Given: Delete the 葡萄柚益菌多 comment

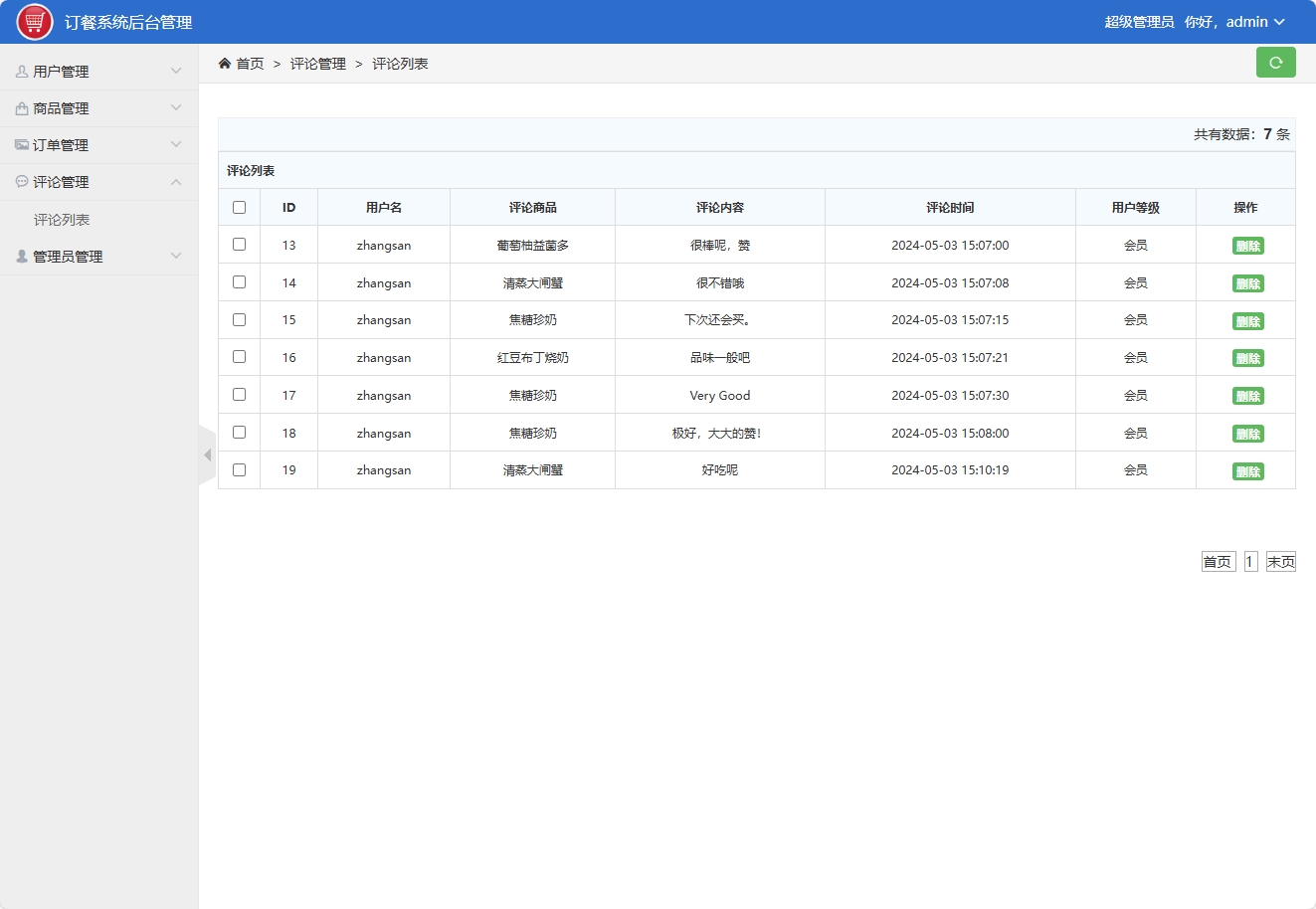Looking at the screenshot, I should (1247, 245).
